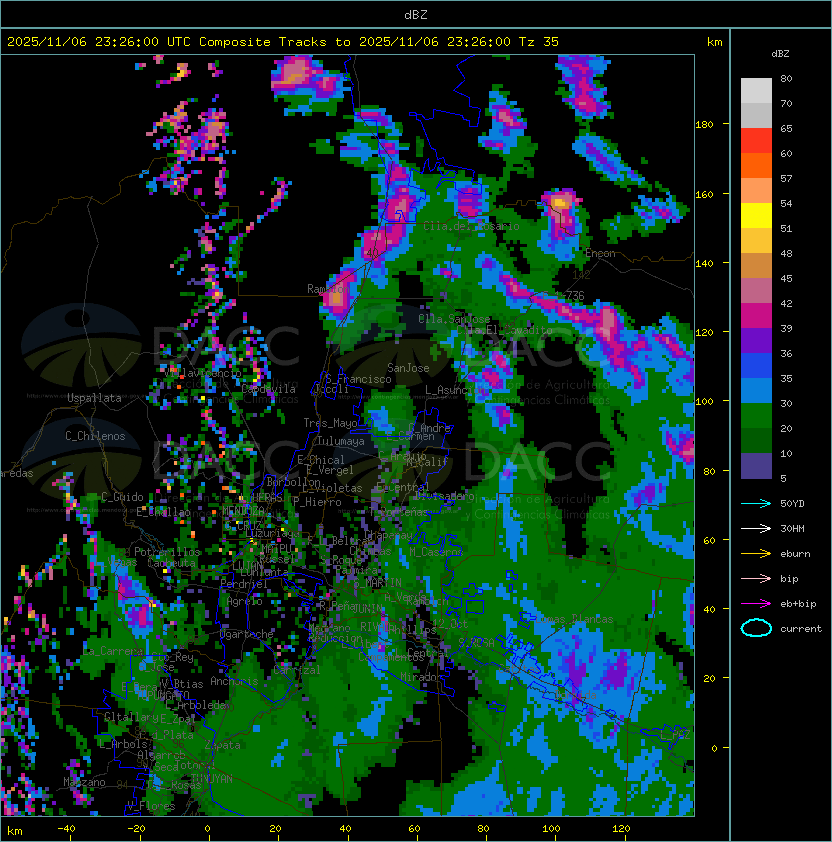Click the Tulumaya place label

click(341, 441)
